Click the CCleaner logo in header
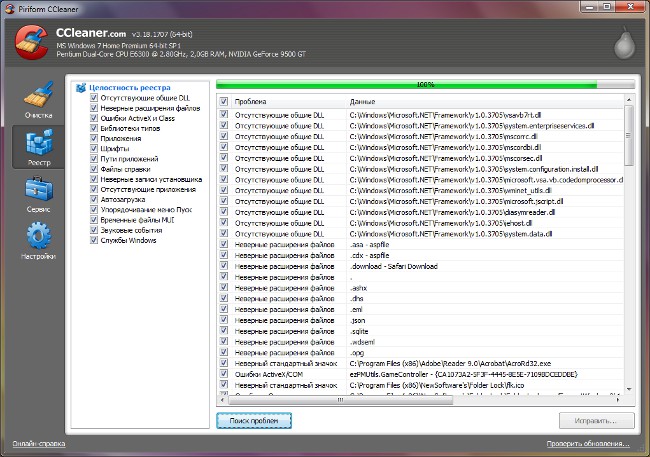Viewport: 650px width, 457px height. [31, 42]
